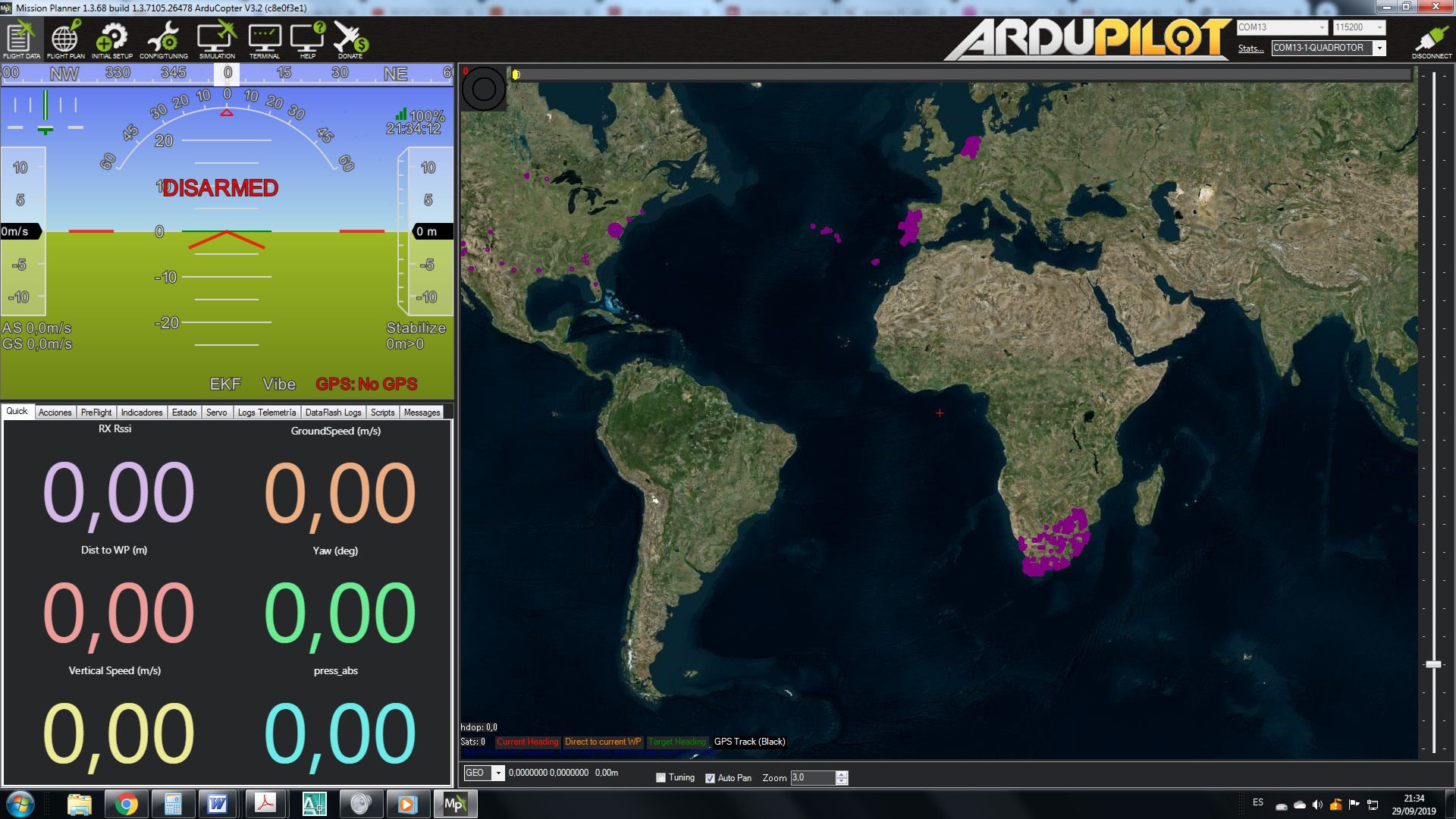Expand the 115200 baud rate dropdown

click(x=1379, y=27)
